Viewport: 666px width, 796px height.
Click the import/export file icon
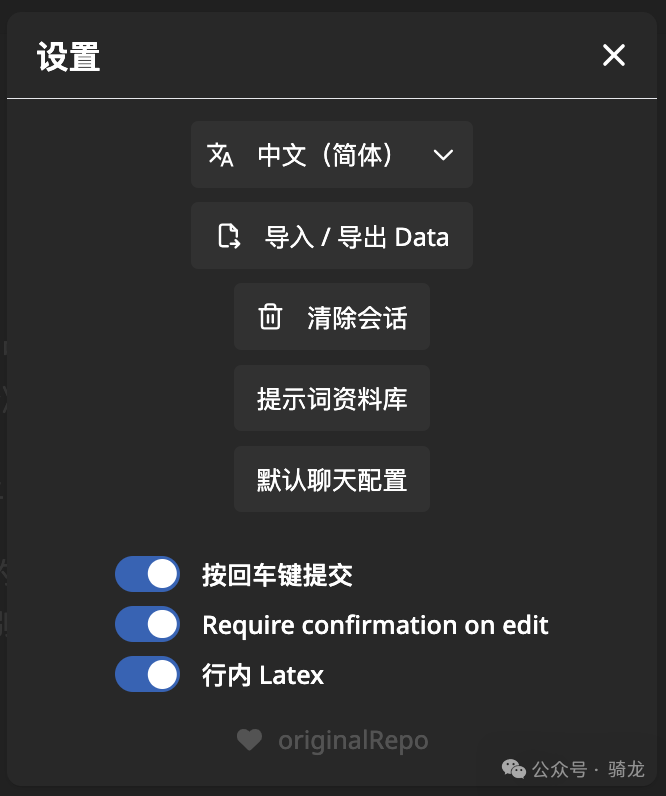(229, 236)
